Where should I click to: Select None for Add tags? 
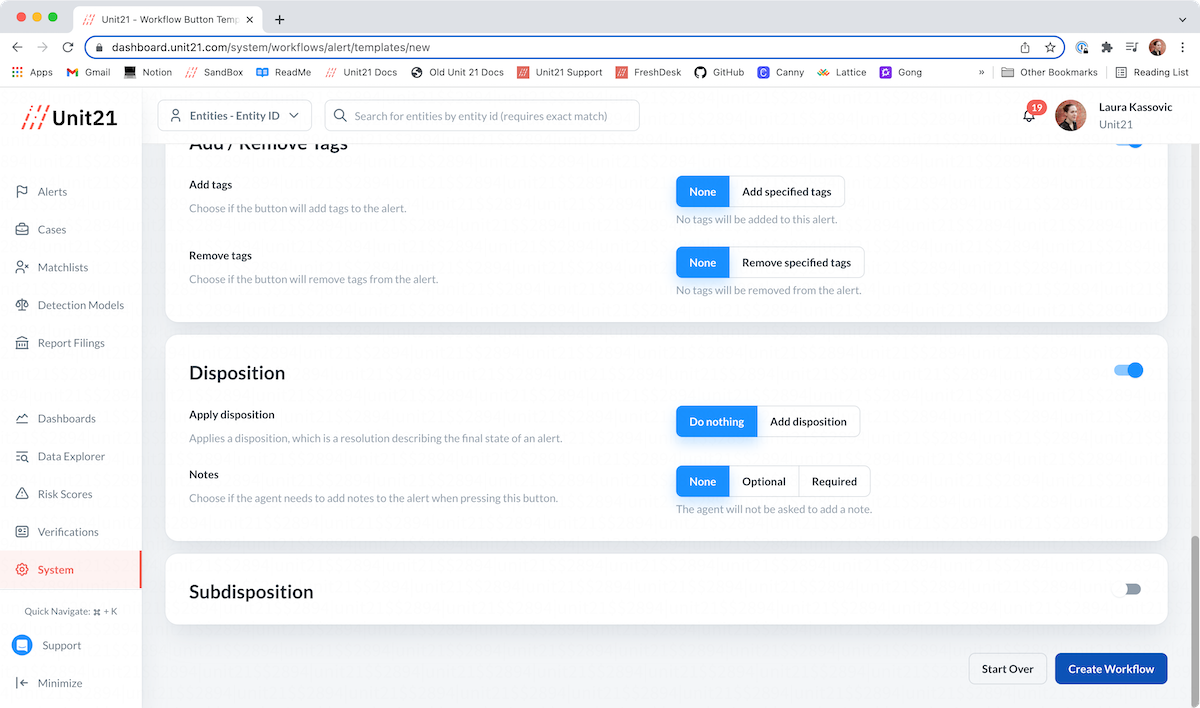coord(703,192)
